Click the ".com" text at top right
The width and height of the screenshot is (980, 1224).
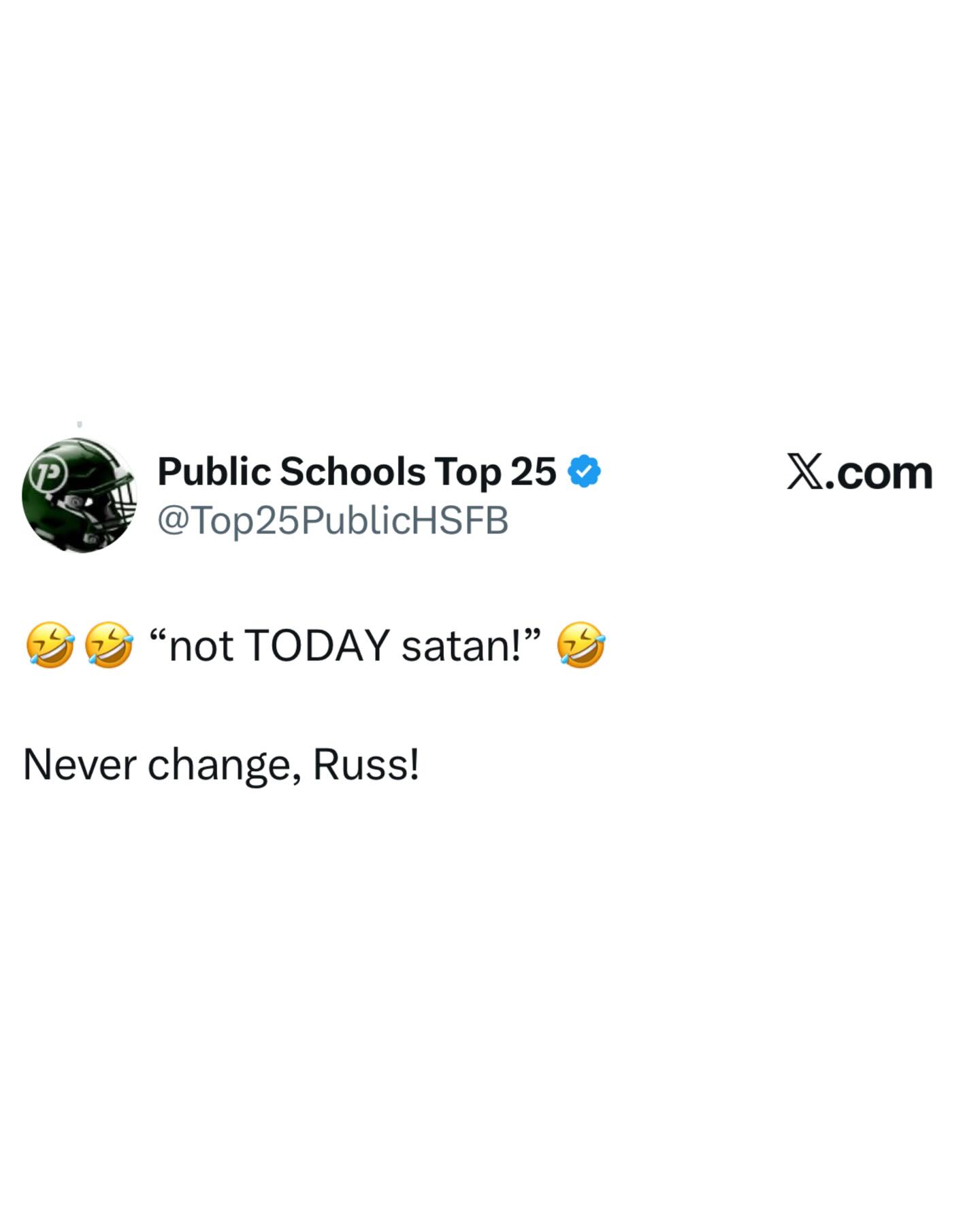pyautogui.click(x=878, y=474)
